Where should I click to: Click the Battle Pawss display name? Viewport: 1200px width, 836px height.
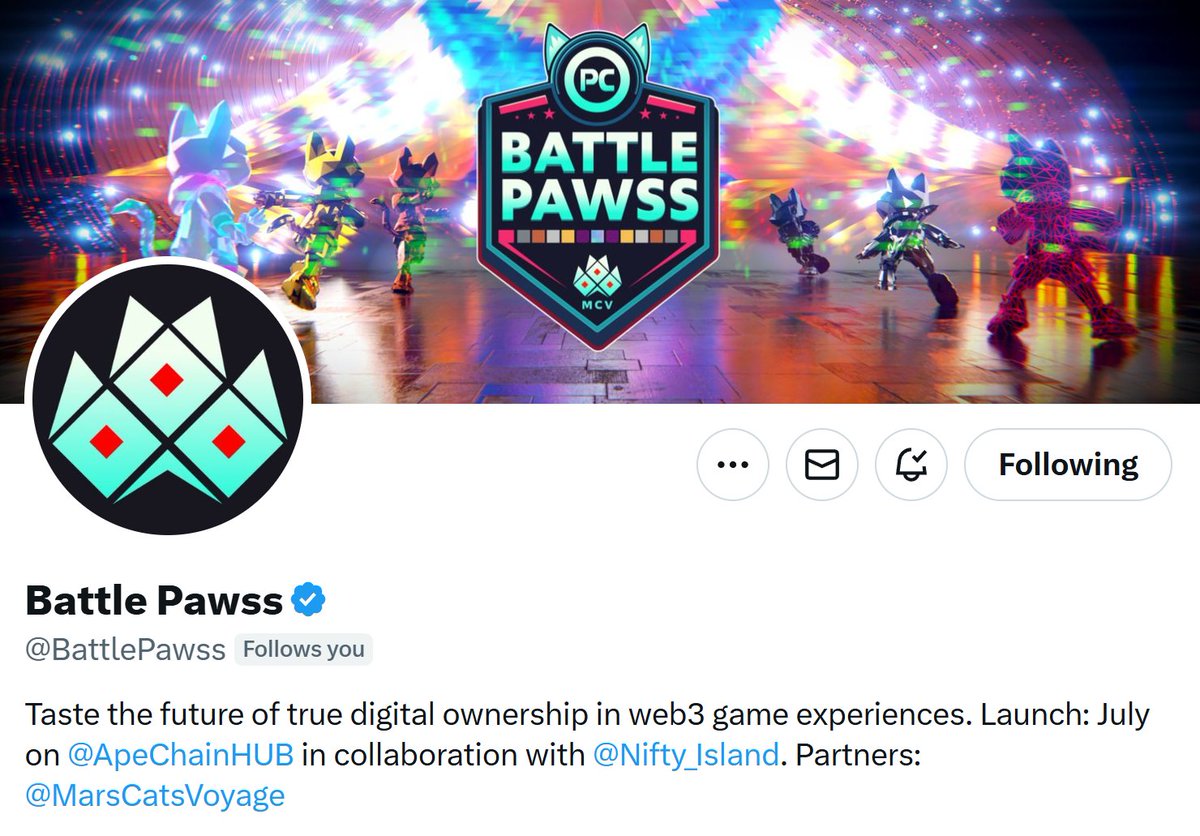[154, 600]
